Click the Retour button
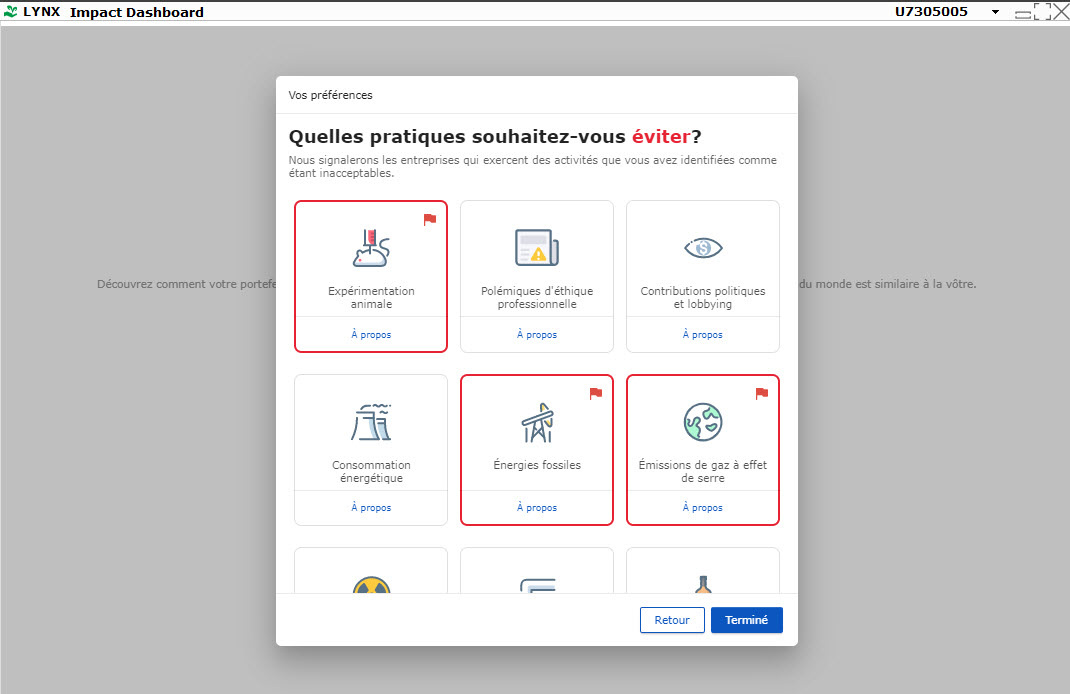 click(672, 620)
